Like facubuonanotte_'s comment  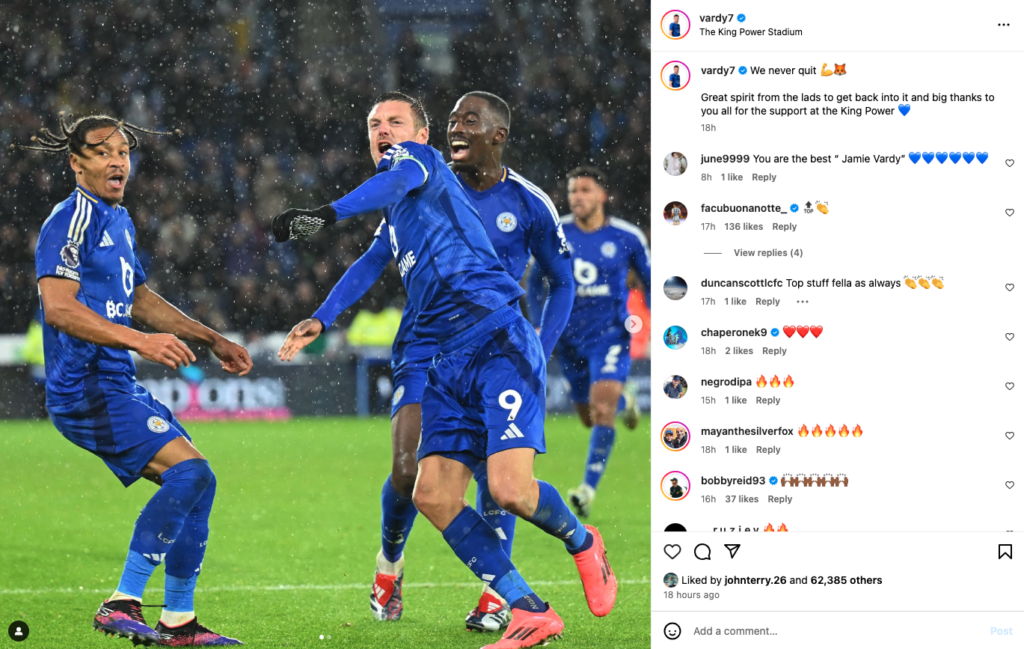1009,213
